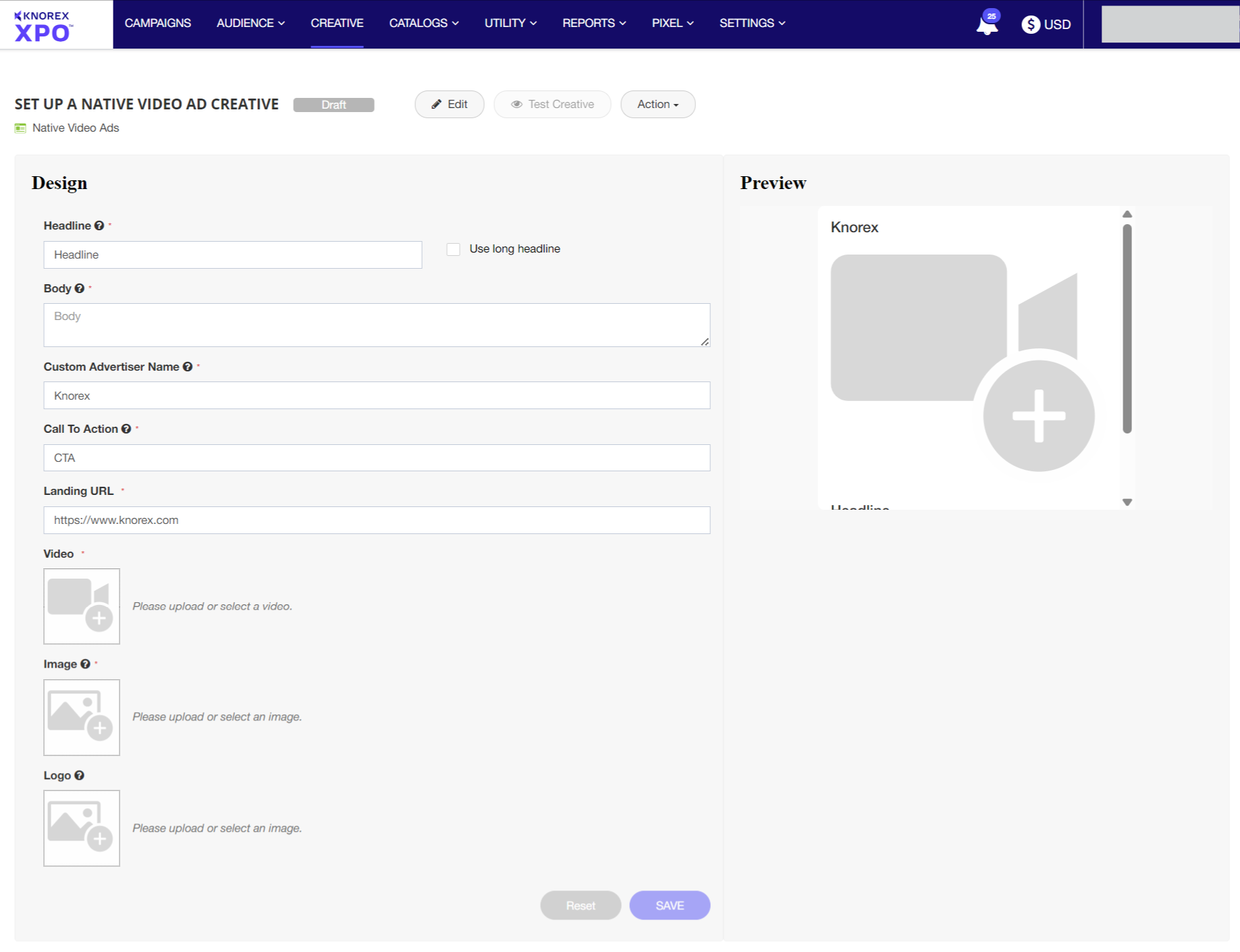Expand the Audience menu

point(250,23)
